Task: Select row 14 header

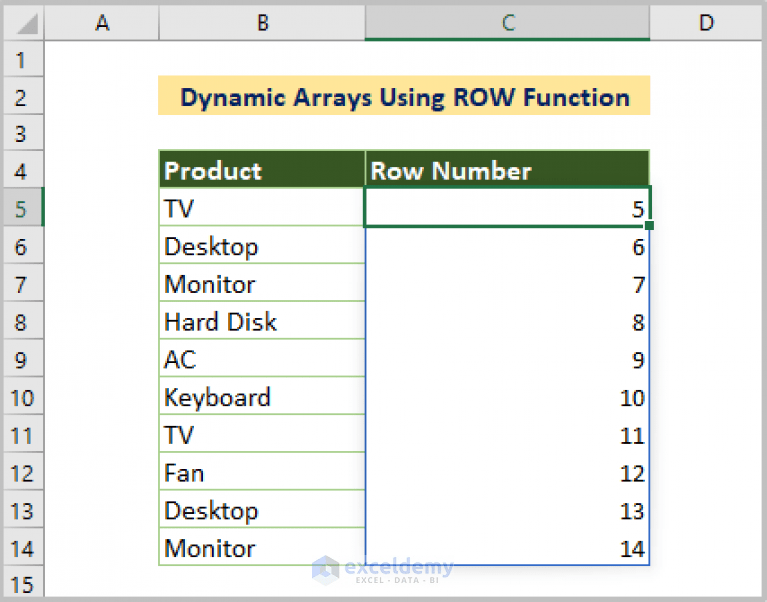Action: (23, 547)
